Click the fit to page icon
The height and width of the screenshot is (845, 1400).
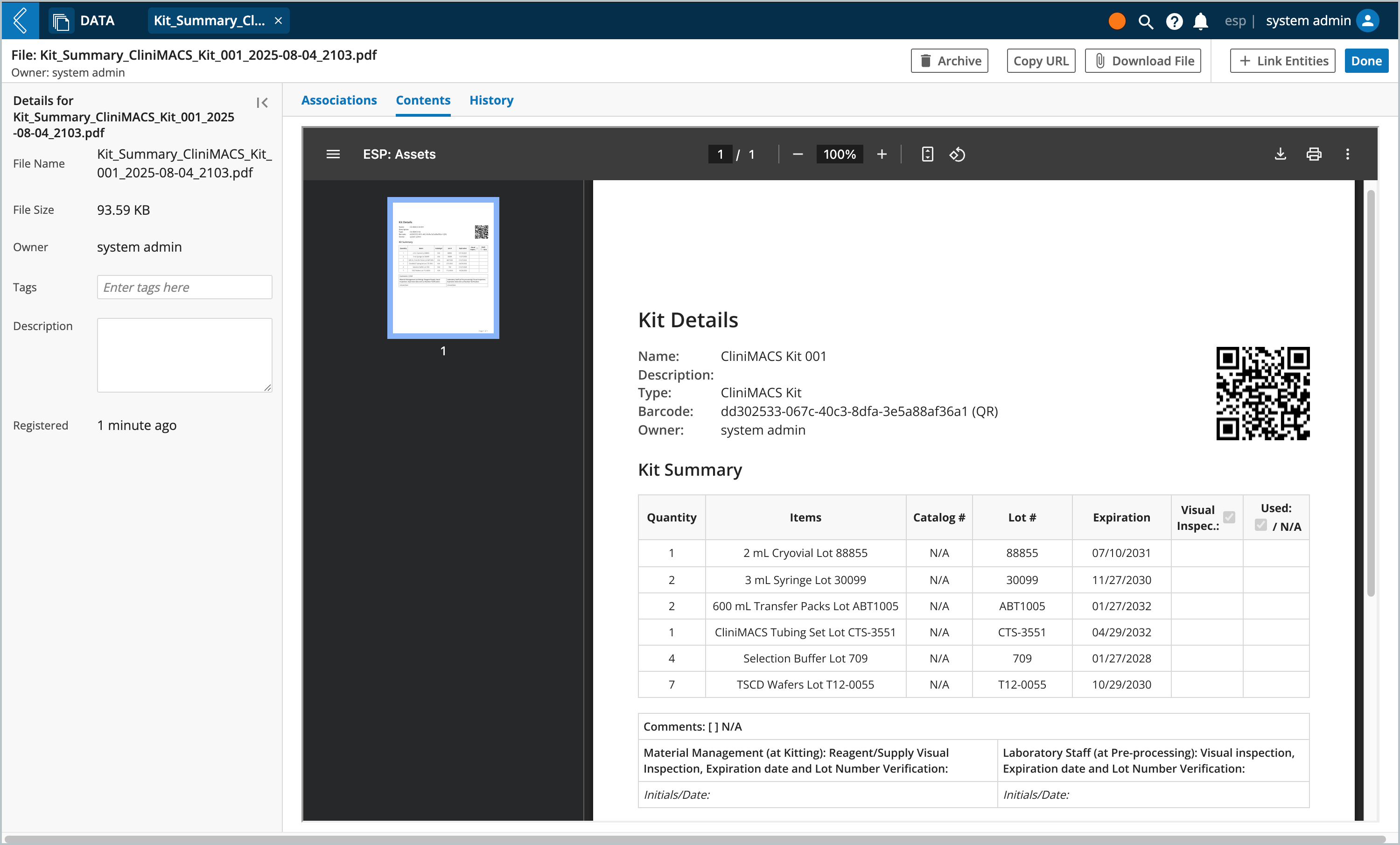coord(927,154)
